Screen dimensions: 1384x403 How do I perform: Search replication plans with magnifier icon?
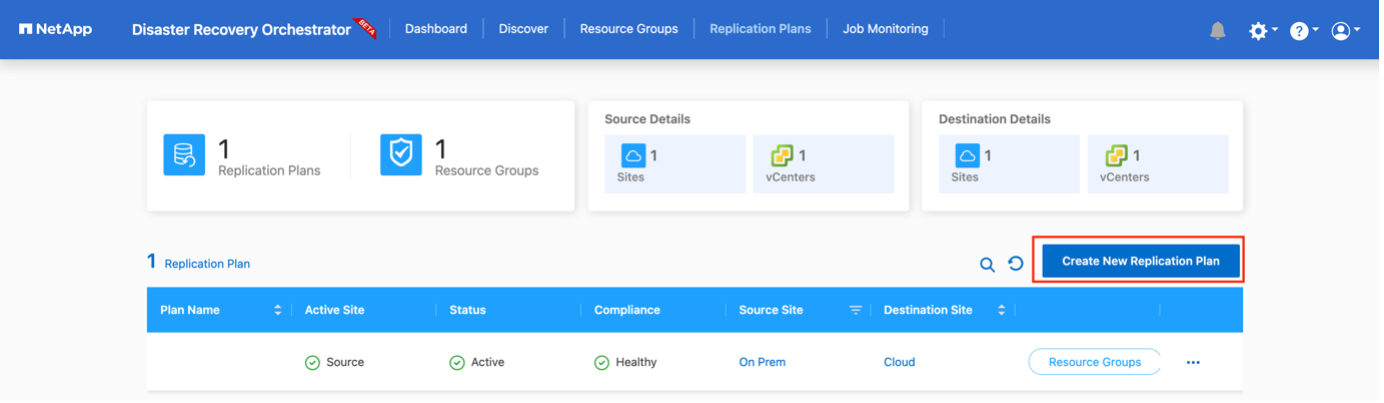tap(987, 264)
